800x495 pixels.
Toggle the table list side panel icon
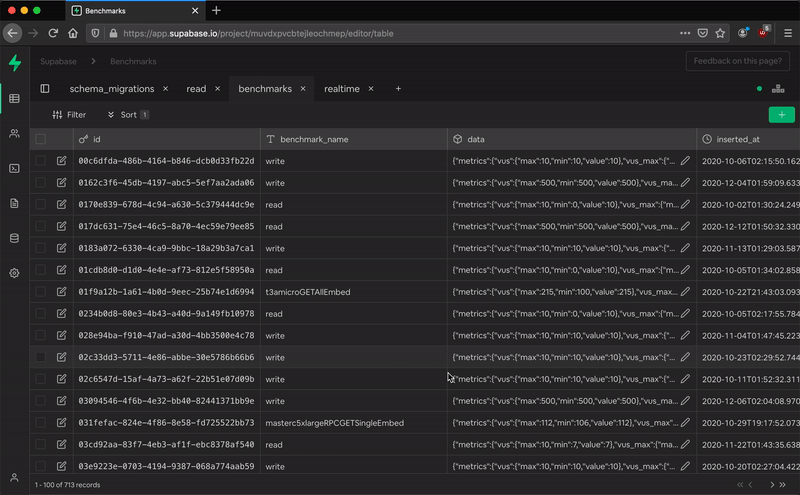[45, 89]
